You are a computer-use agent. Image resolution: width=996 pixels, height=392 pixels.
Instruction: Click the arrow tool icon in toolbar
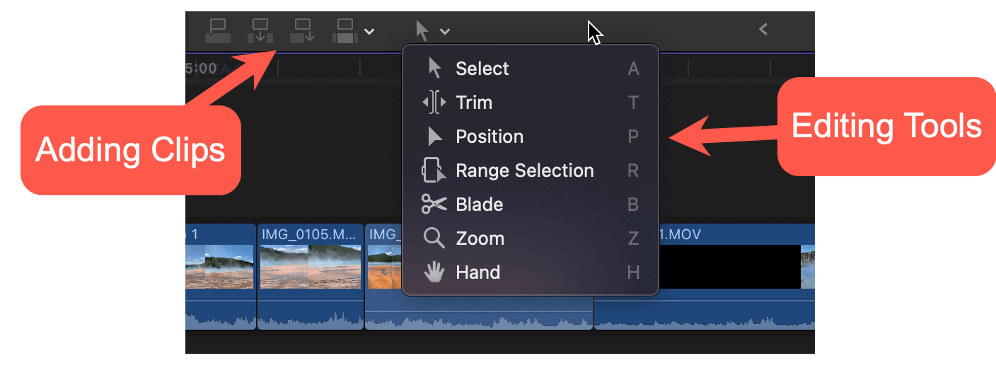422,30
